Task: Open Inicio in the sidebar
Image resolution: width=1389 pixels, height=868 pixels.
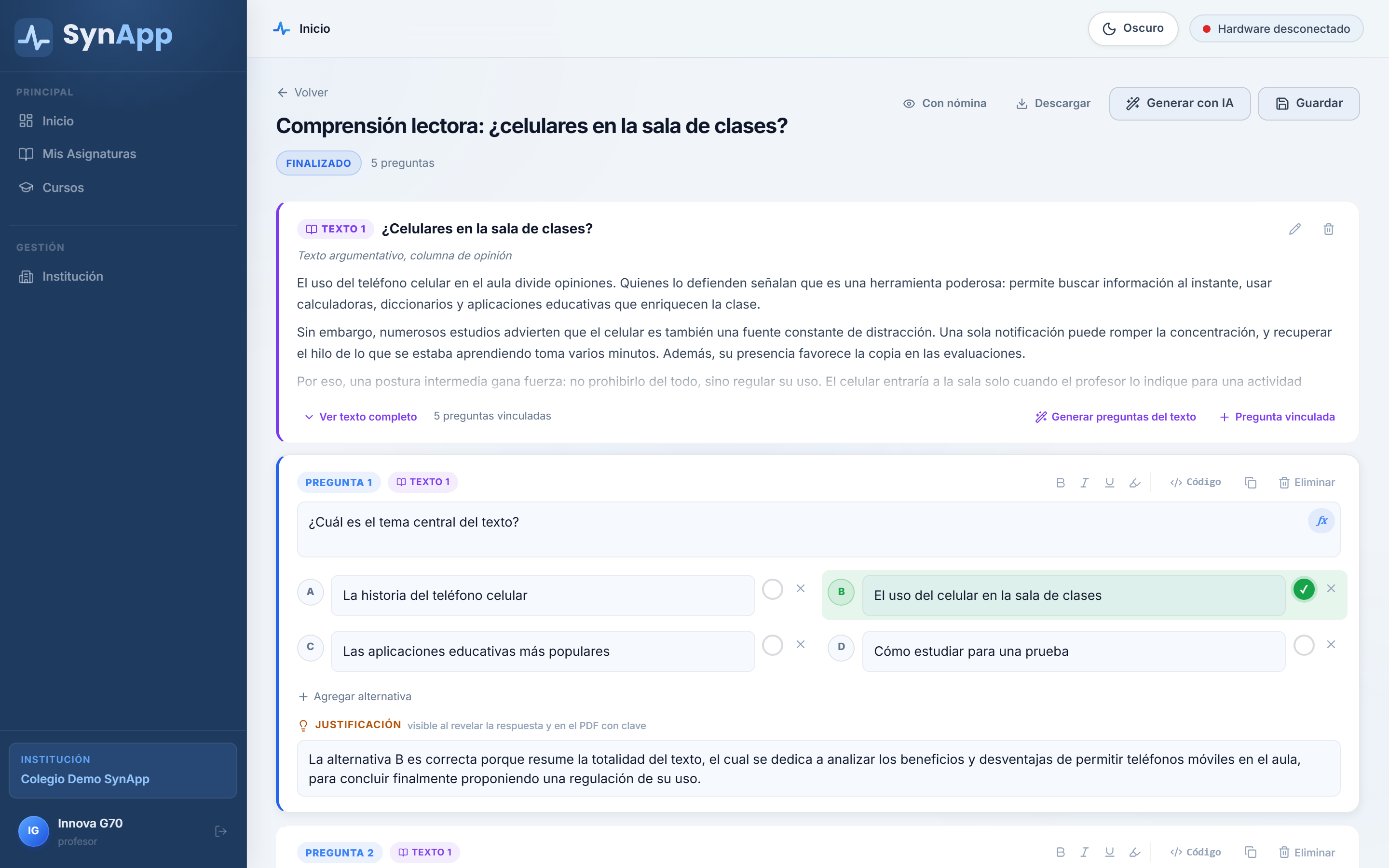Action: click(57, 121)
